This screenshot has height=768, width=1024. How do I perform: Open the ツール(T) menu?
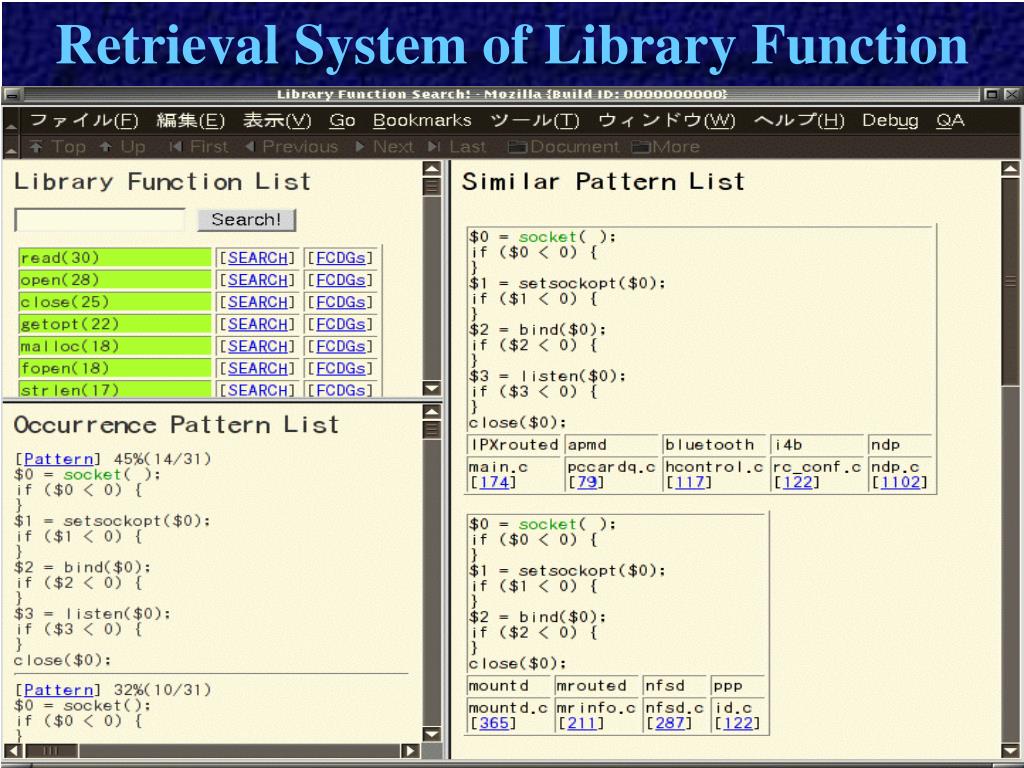coord(534,121)
